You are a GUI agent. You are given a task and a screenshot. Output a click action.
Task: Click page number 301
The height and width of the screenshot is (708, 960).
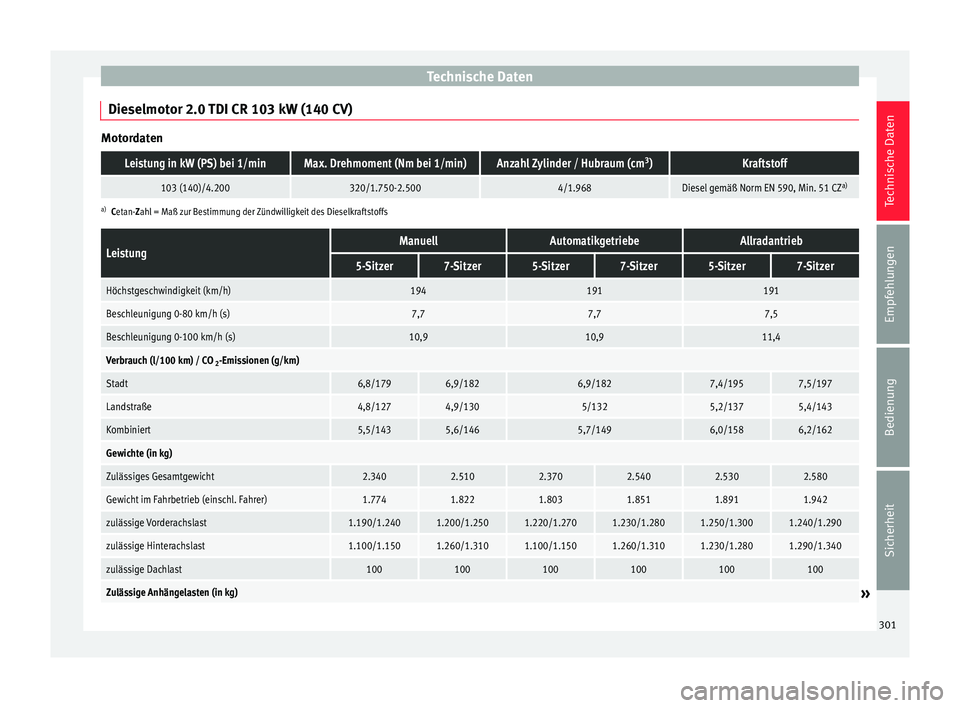coord(887,625)
